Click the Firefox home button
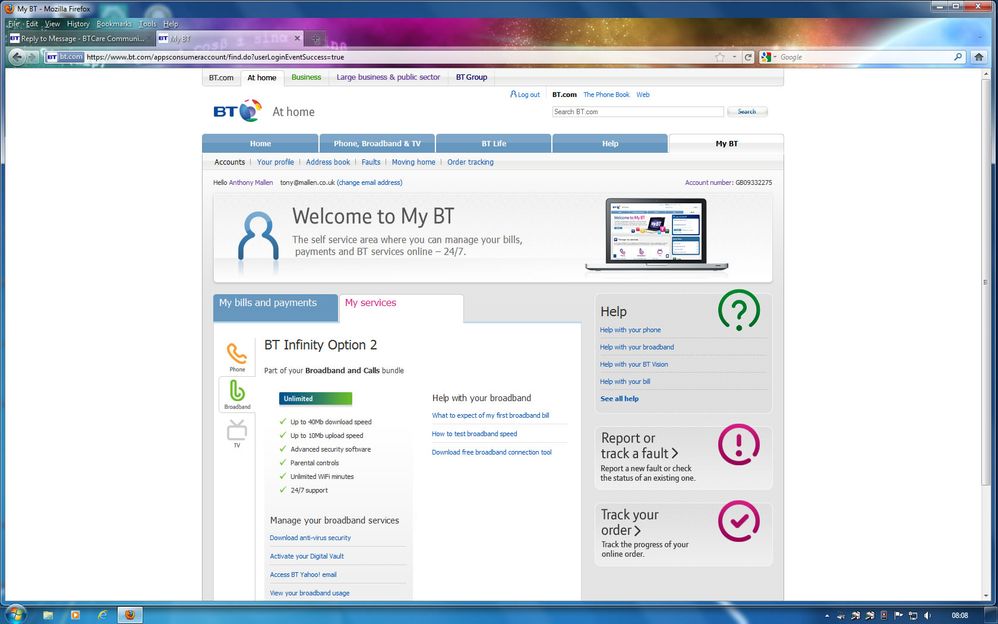998x624 pixels. tap(979, 57)
